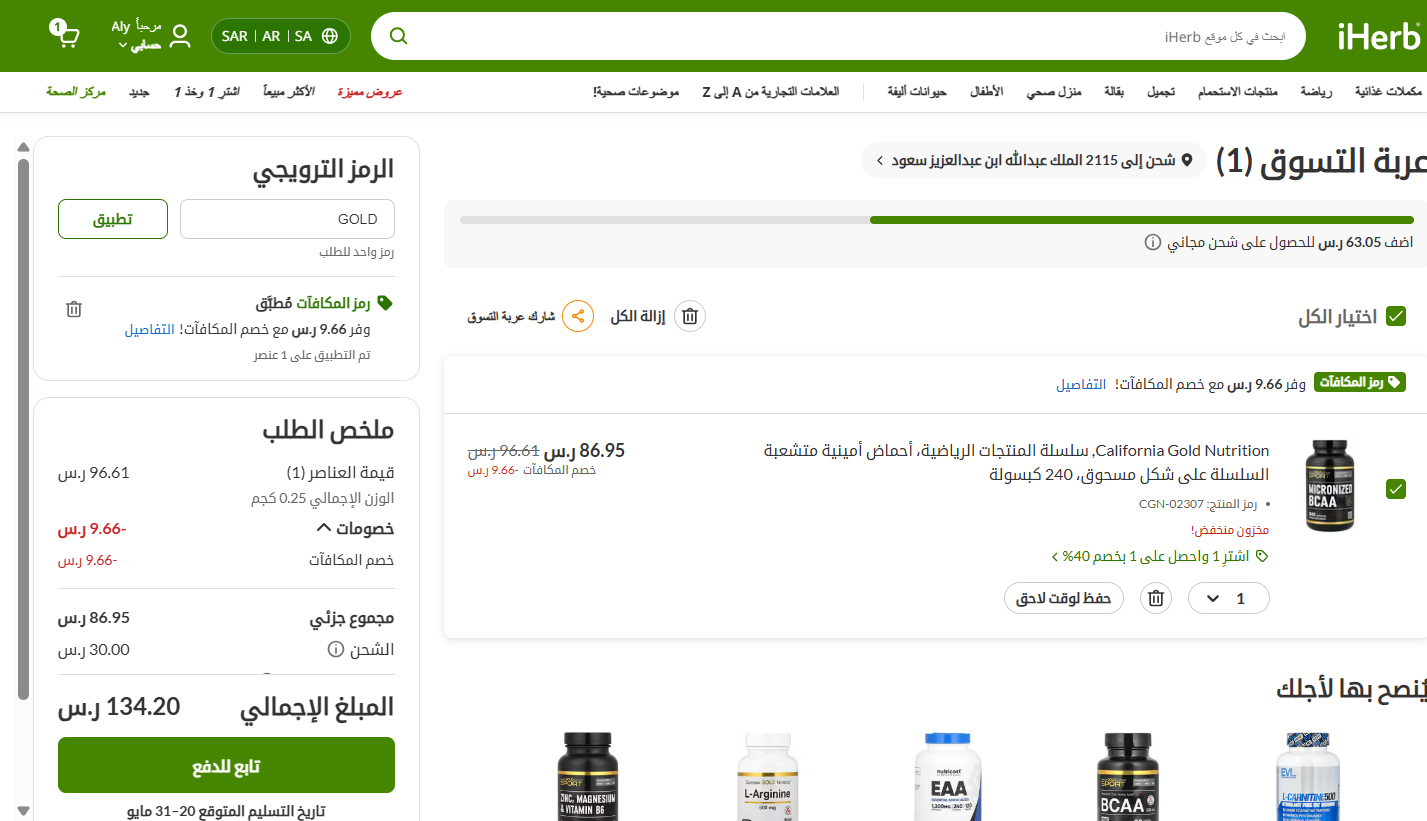Open the بقالة menu

[1114, 91]
